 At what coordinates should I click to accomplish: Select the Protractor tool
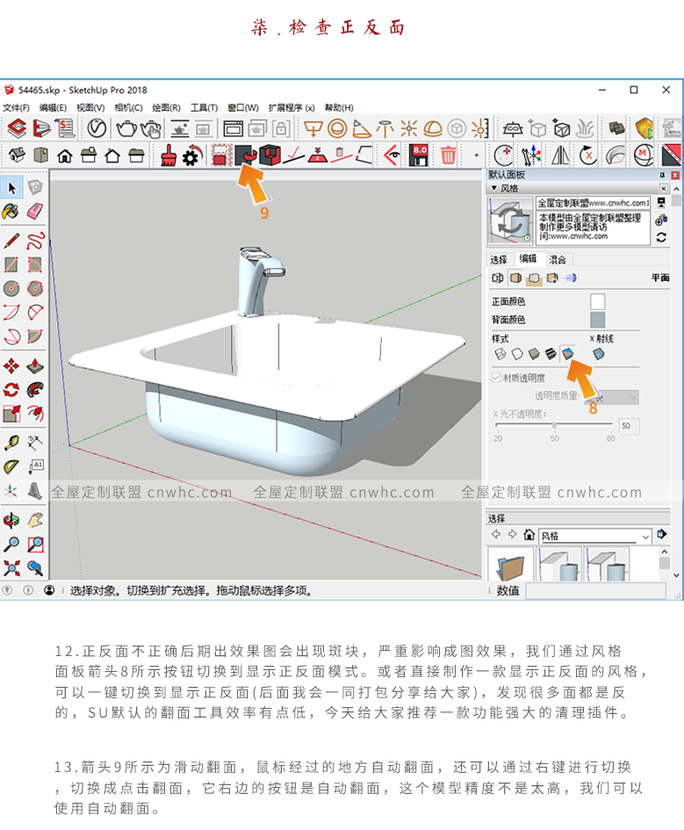point(11,466)
